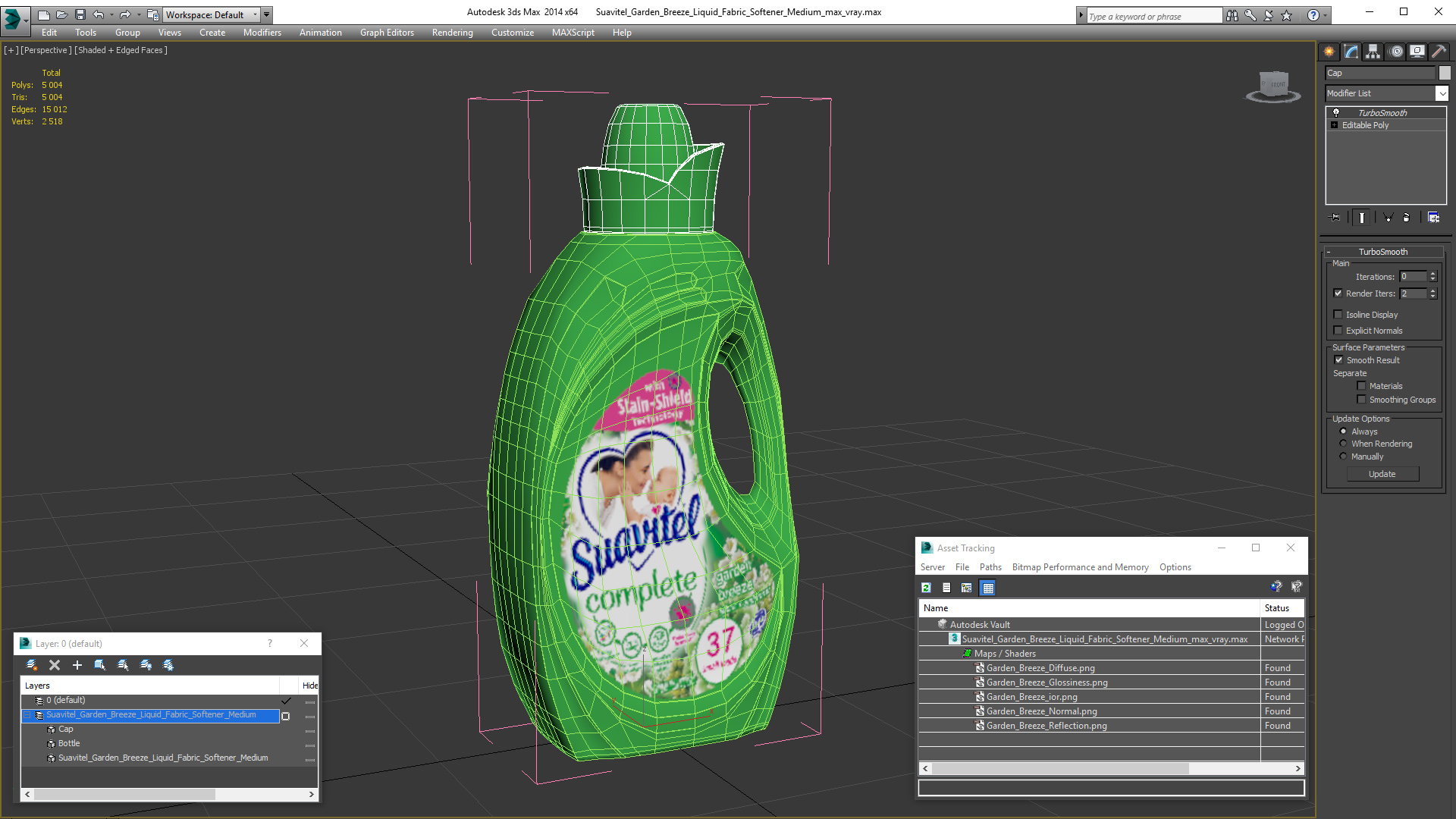Click the Cap object name field
Viewport: 1456px width, 819px height.
(x=1380, y=73)
